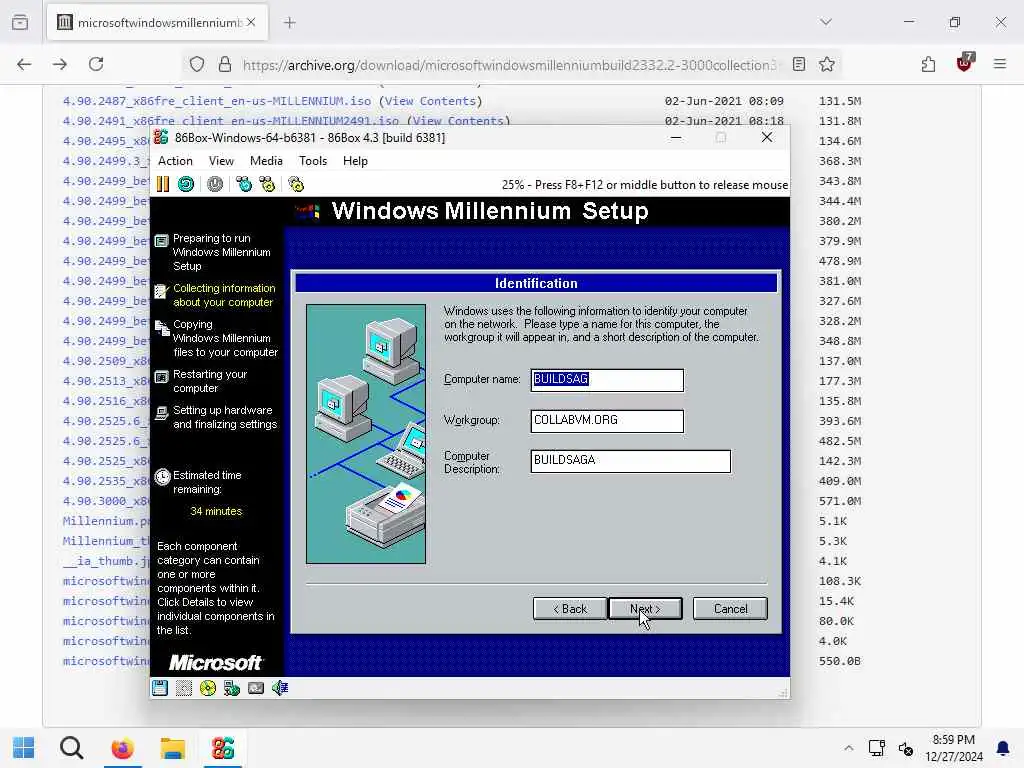Open the uBlock Origin shield icon
Image resolution: width=1024 pixels, height=768 pixels.
pos(964,63)
